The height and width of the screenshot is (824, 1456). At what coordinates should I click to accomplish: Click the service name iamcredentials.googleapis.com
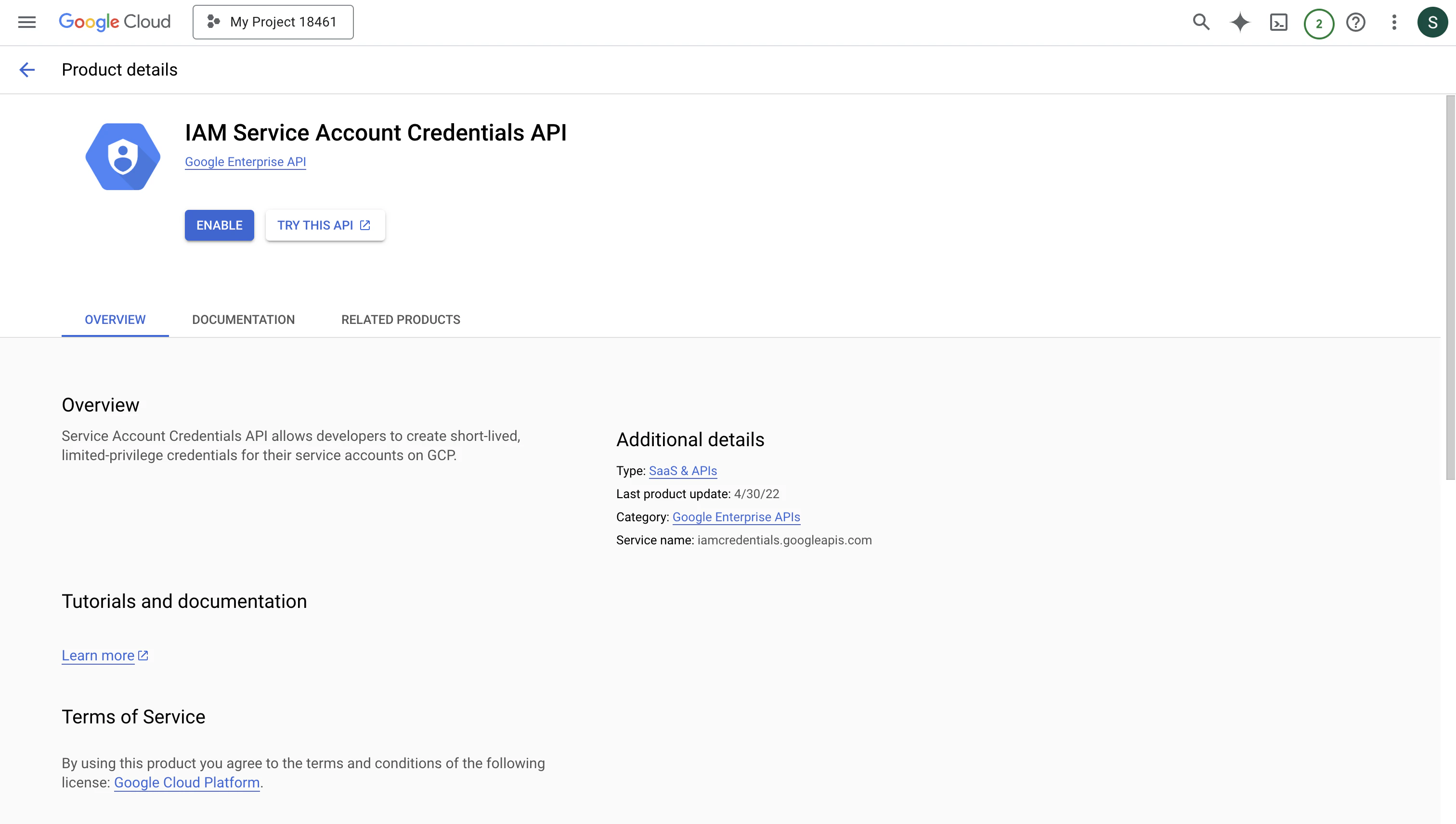(x=784, y=541)
